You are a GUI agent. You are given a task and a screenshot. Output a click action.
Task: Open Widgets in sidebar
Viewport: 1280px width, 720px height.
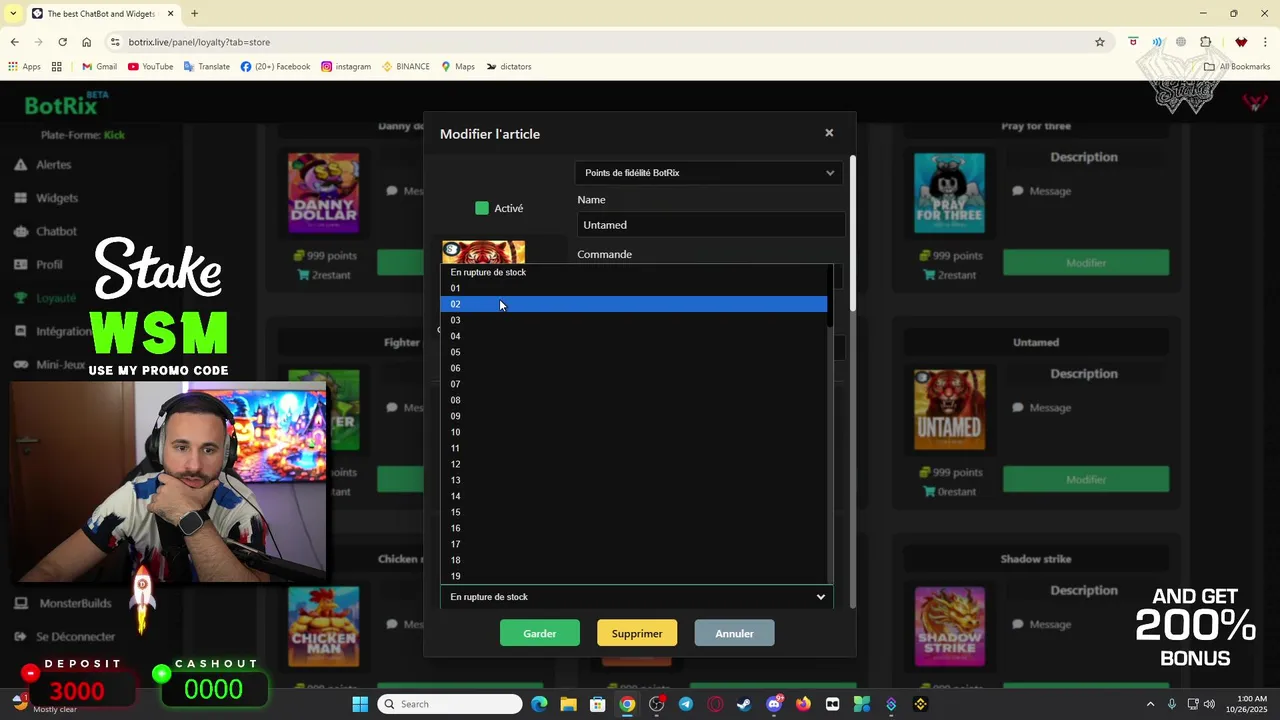(56, 198)
